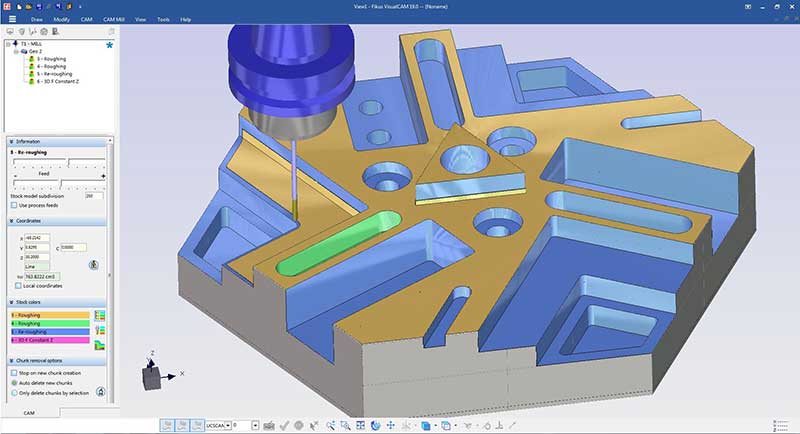This screenshot has width=800, height=434.
Task: Click the pan view arrows icon
Action: [x=389, y=426]
